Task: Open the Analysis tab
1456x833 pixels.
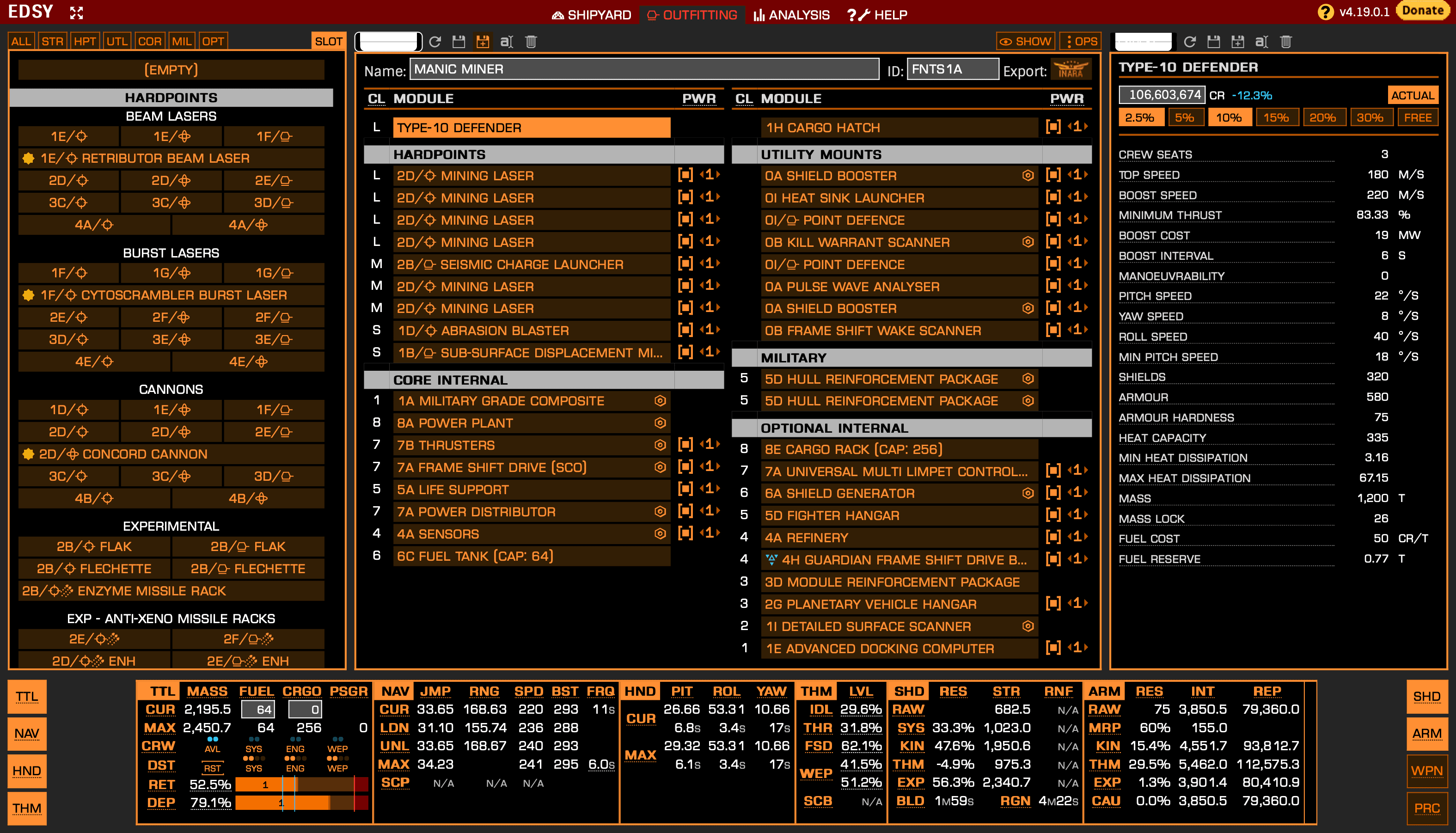Action: [x=791, y=15]
